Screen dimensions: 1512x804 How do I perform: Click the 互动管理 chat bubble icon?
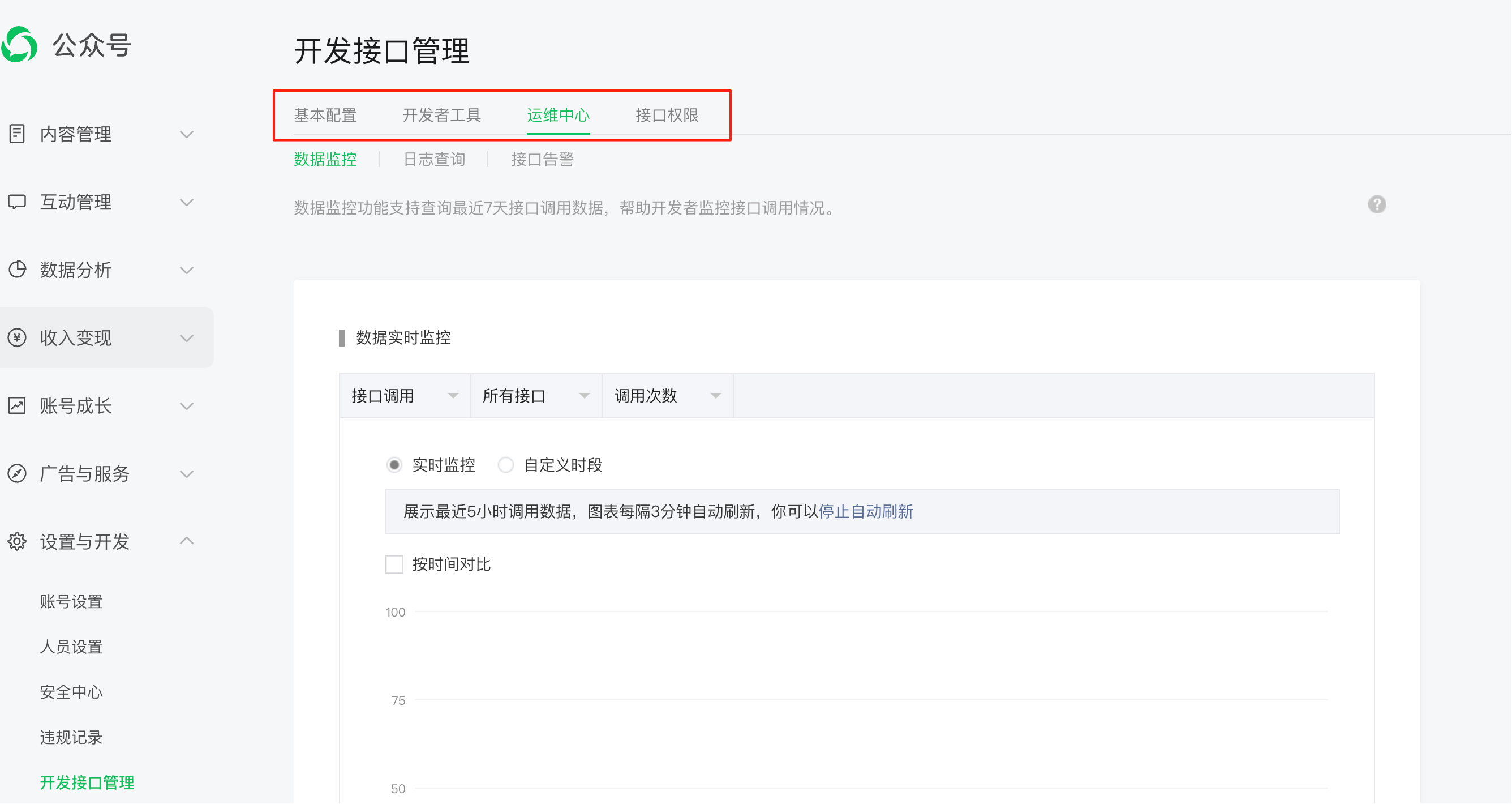17,202
